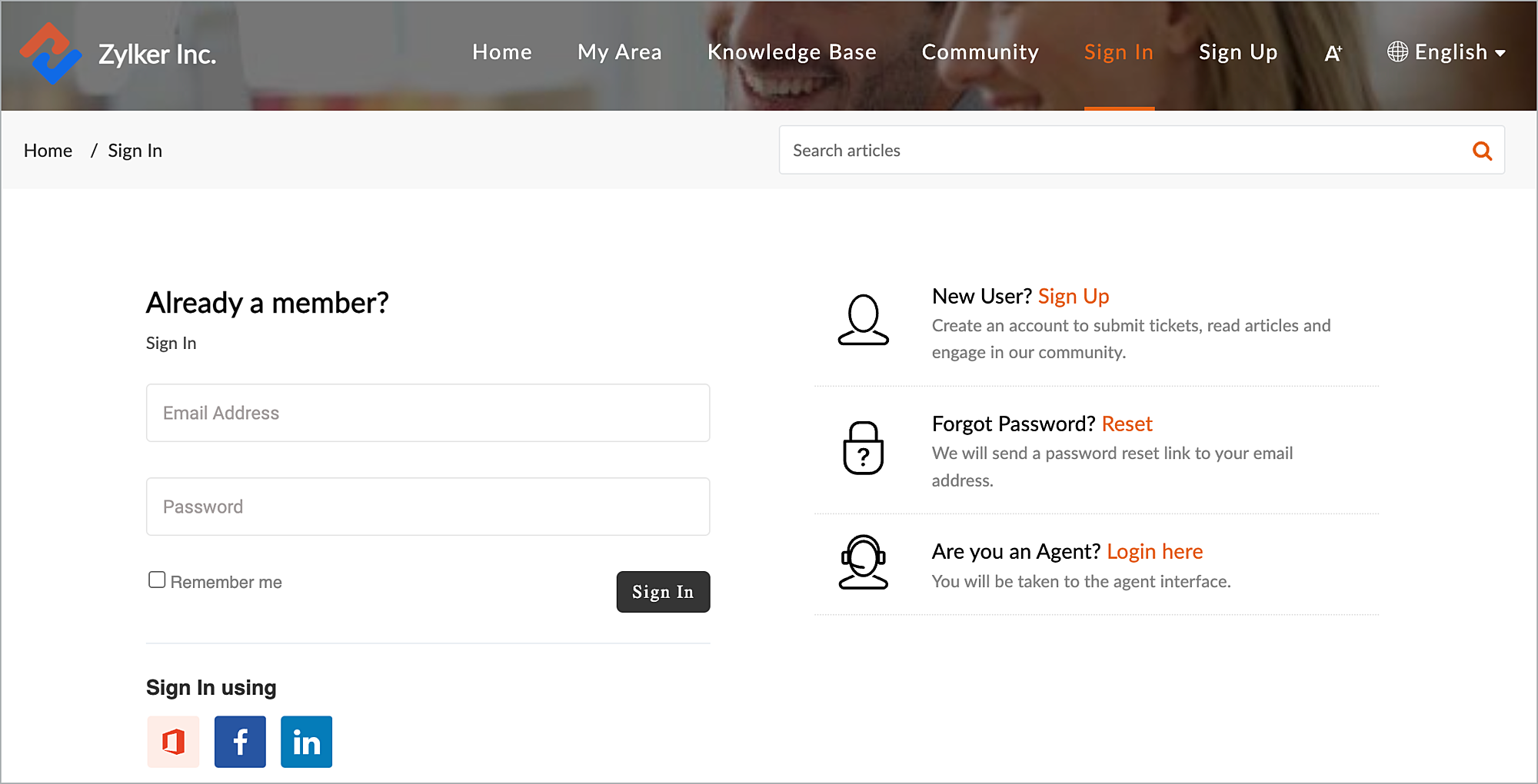This screenshot has width=1538, height=784.
Task: Click the agent headset icon
Action: pyautogui.click(x=863, y=563)
